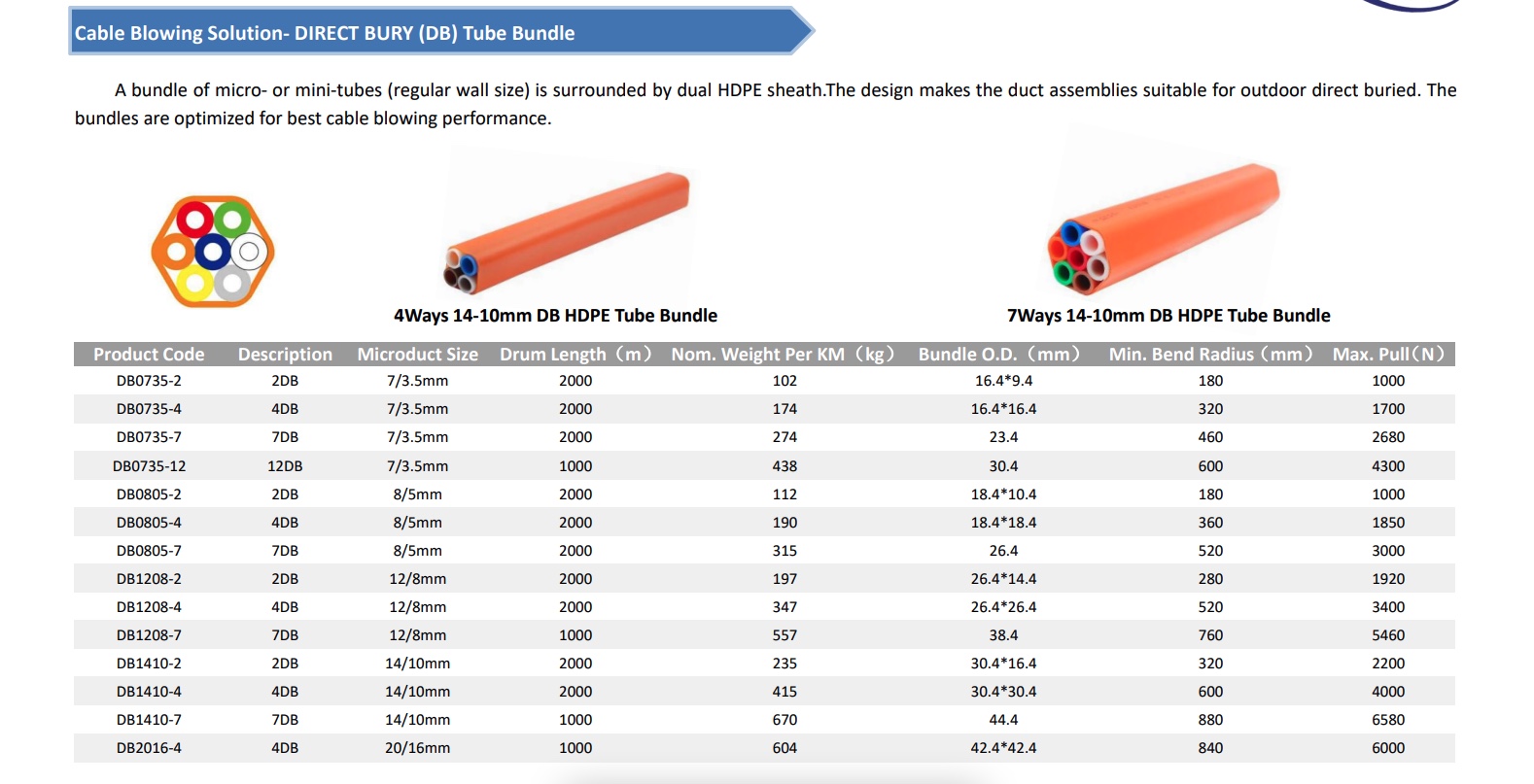Click the 4Ways orange tube bundle photo
The height and width of the screenshot is (784, 1534).
[x=567, y=232]
